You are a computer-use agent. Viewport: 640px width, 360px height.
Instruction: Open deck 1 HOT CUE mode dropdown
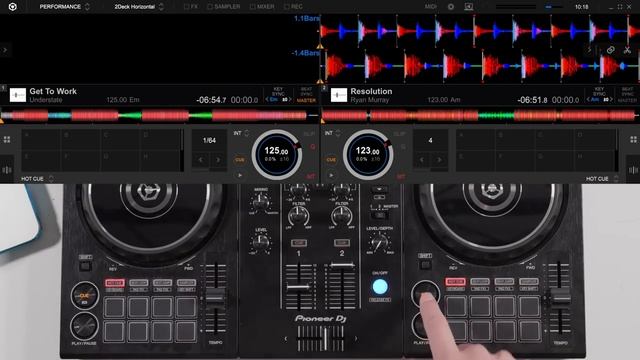(x=38, y=179)
